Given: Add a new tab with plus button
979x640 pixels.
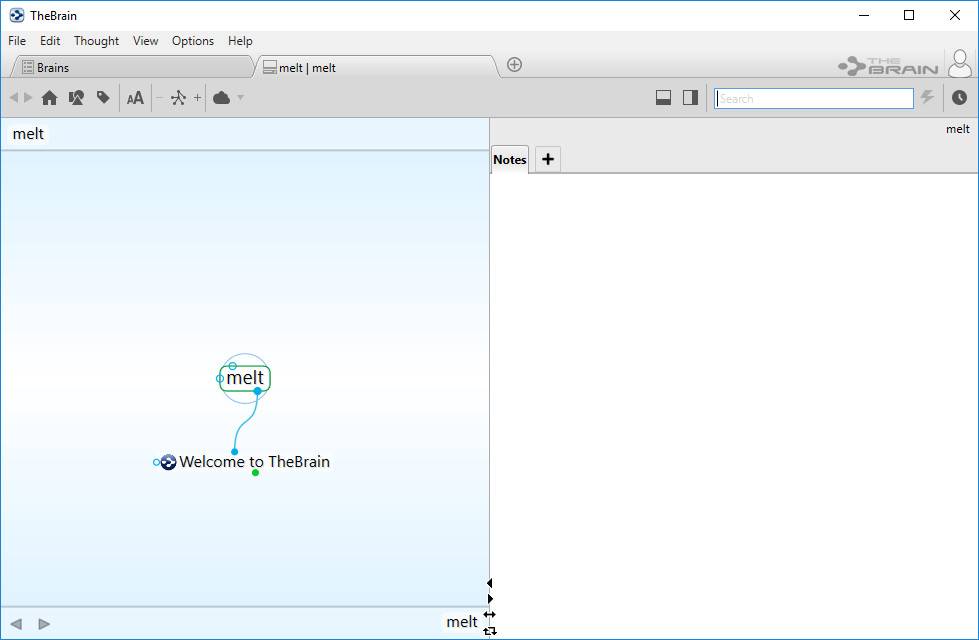Looking at the screenshot, I should point(514,64).
